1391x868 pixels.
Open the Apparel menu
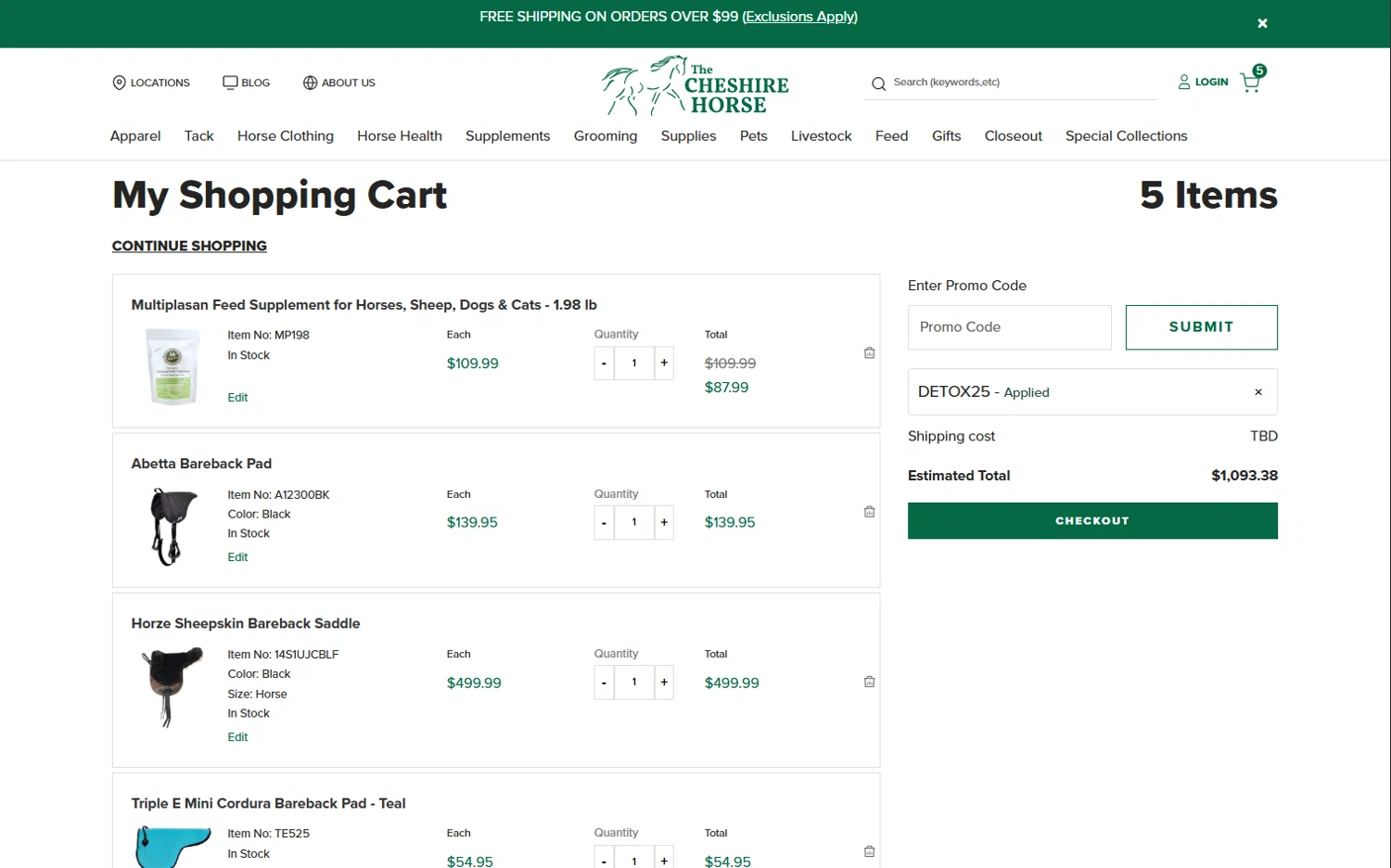click(x=135, y=135)
